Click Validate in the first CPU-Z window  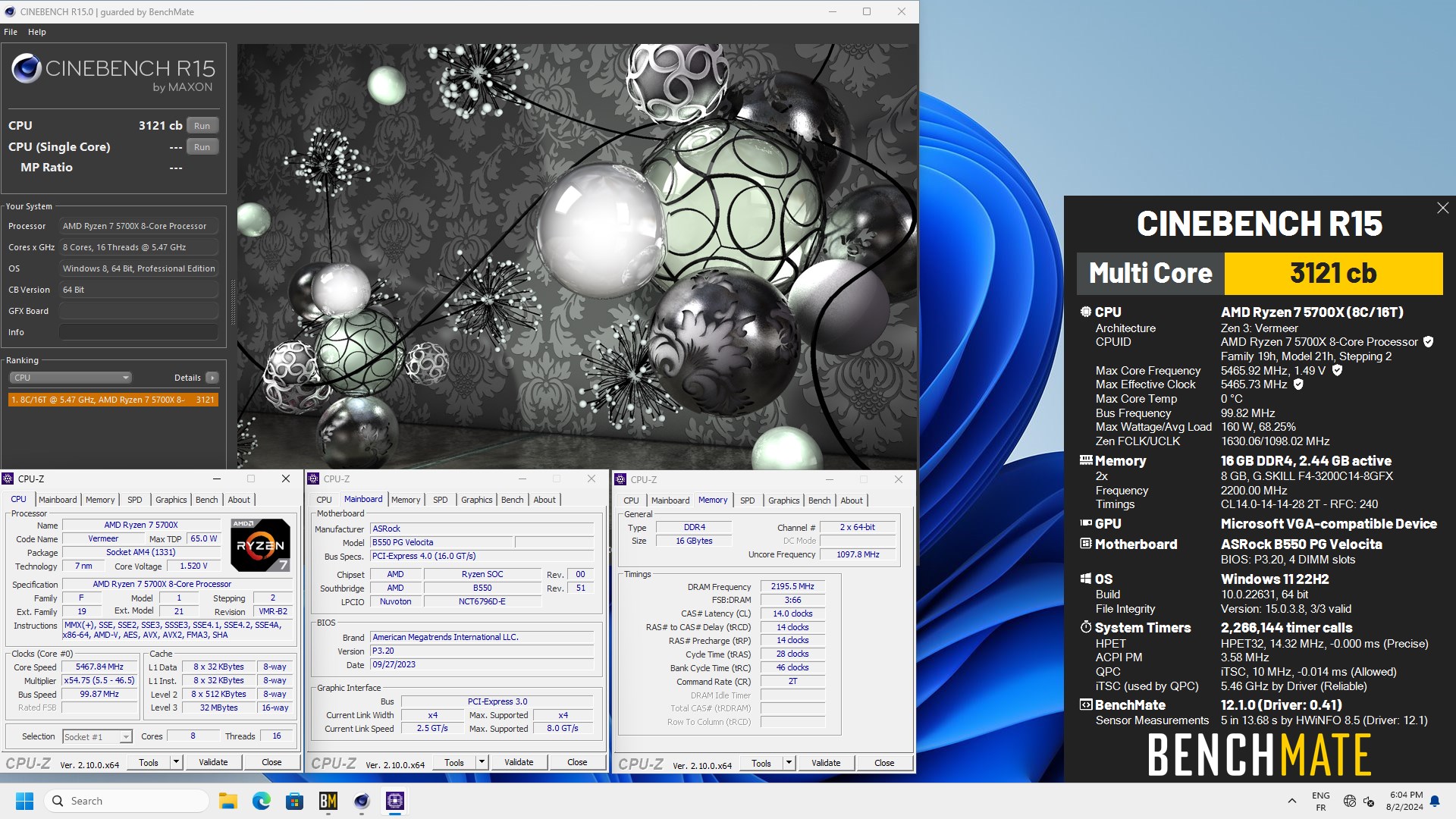pyautogui.click(x=213, y=762)
